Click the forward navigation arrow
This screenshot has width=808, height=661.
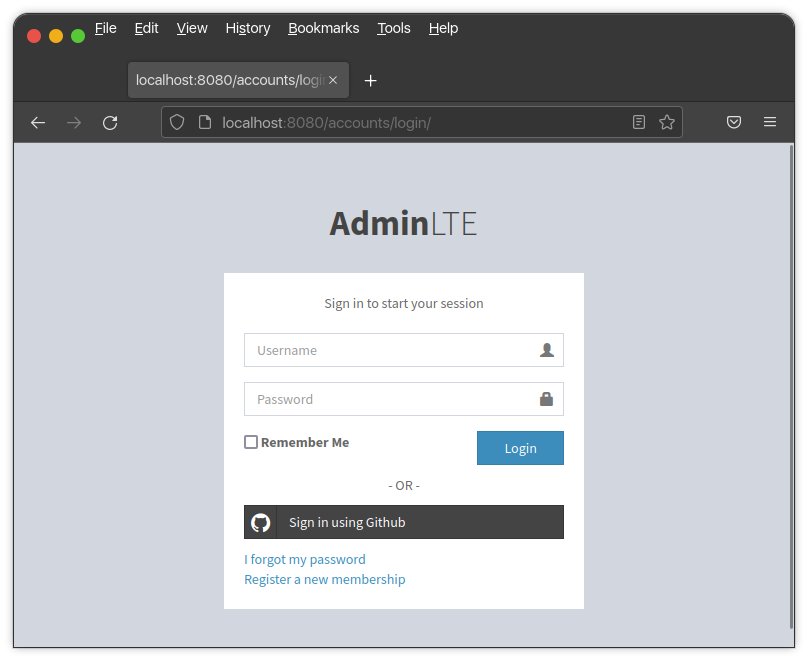point(74,123)
